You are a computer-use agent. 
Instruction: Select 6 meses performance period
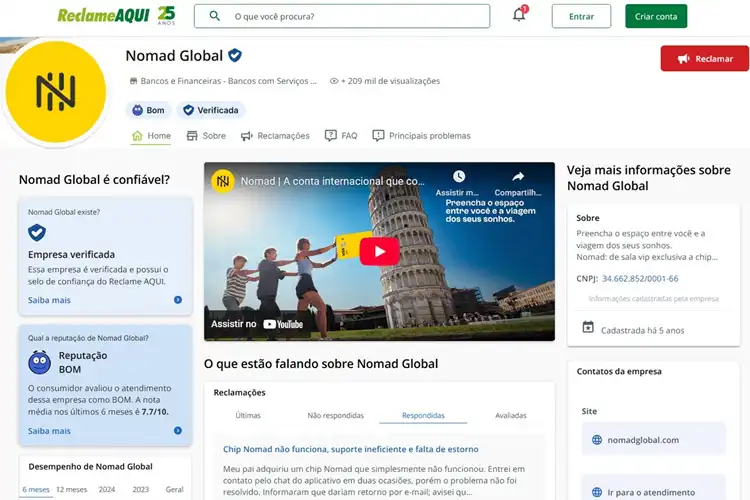(36, 489)
